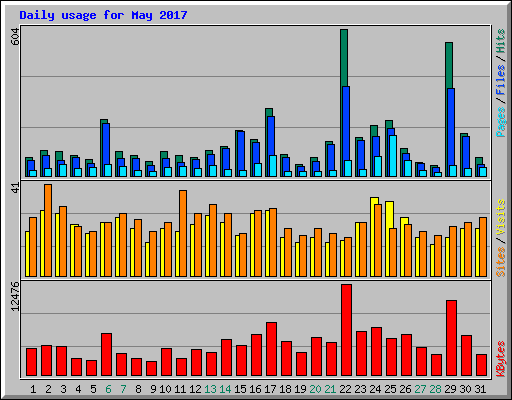Viewport: 512px width, 400px height.
Task: Click the "Daily usage for May 2017" title
Action: pos(103,15)
